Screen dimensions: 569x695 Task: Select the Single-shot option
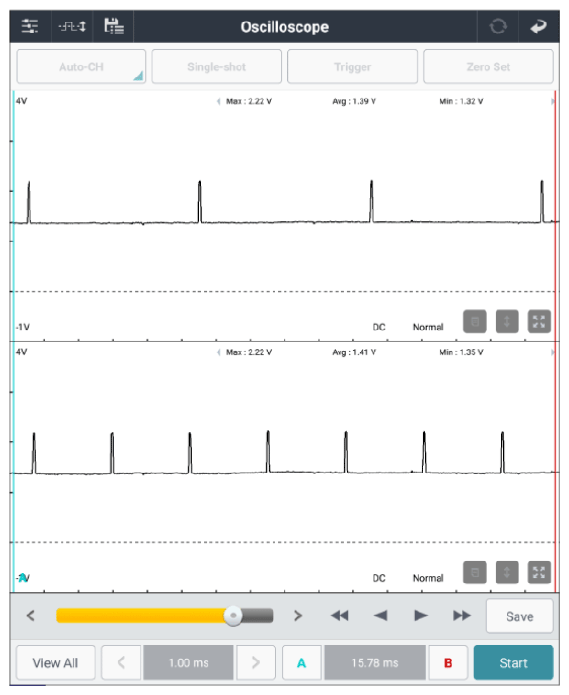pos(217,66)
